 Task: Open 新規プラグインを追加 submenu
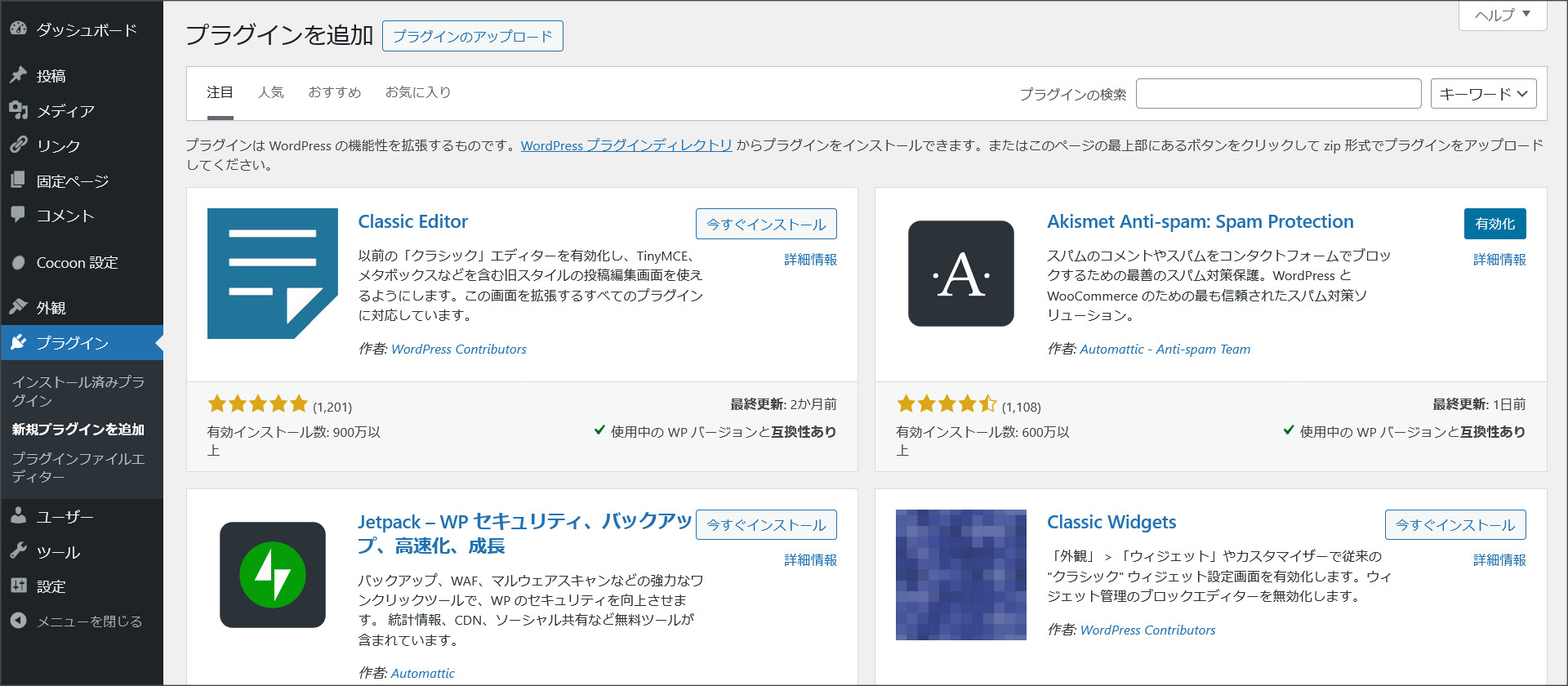[x=78, y=430]
